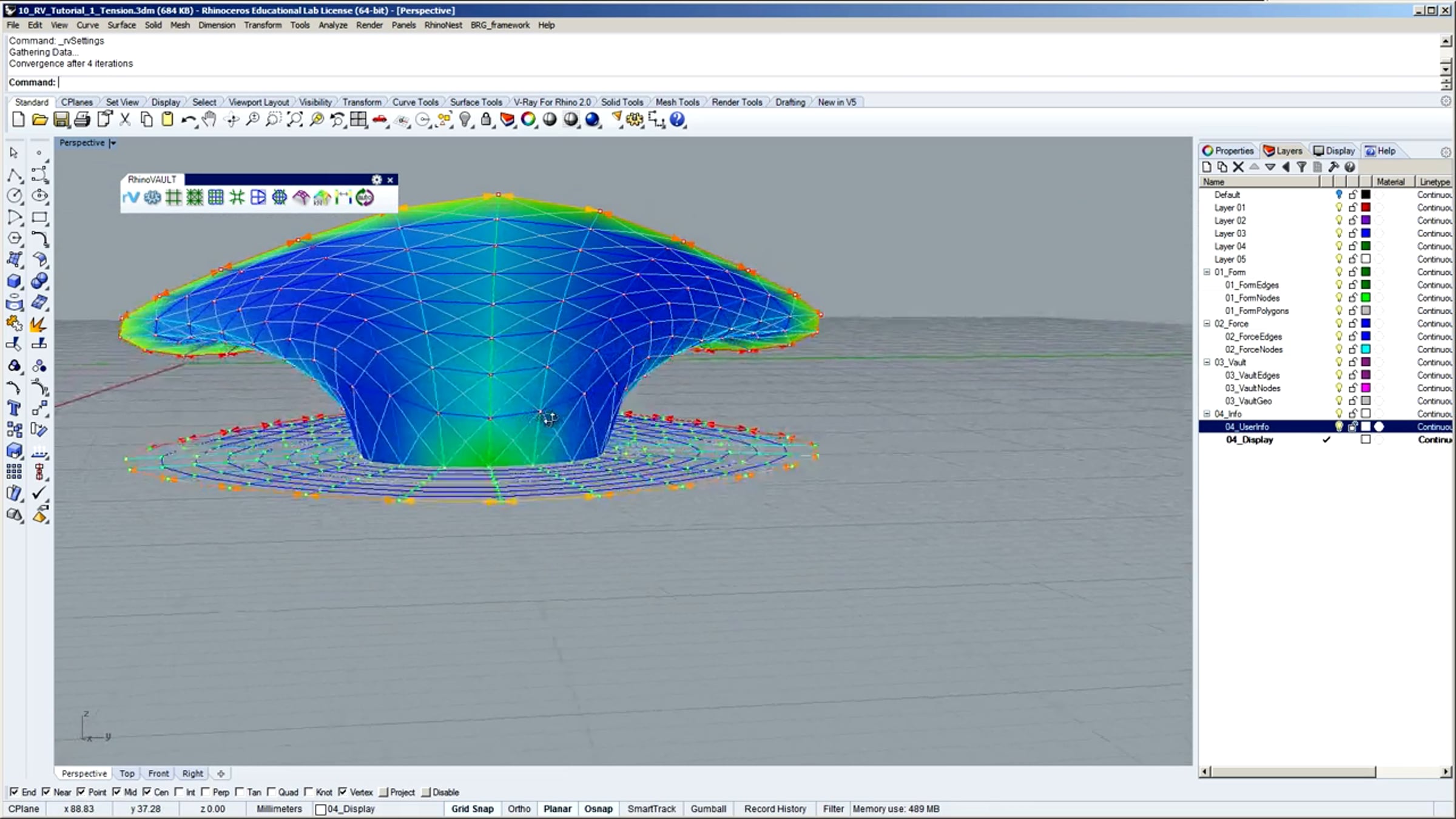Collapse the 01_Form layer group
The height and width of the screenshot is (819, 1456).
click(1207, 272)
